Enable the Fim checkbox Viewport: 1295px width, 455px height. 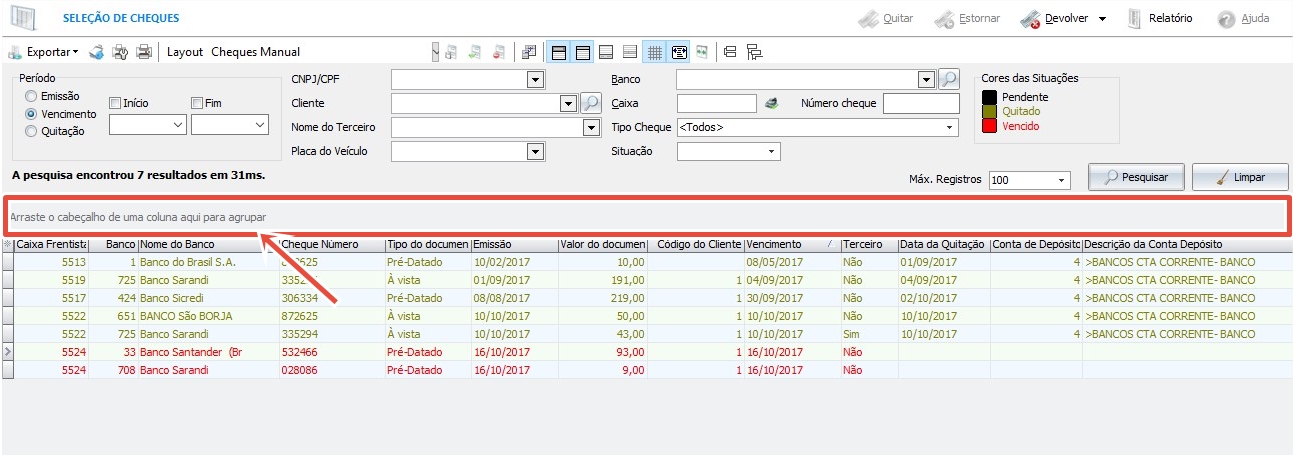(198, 102)
